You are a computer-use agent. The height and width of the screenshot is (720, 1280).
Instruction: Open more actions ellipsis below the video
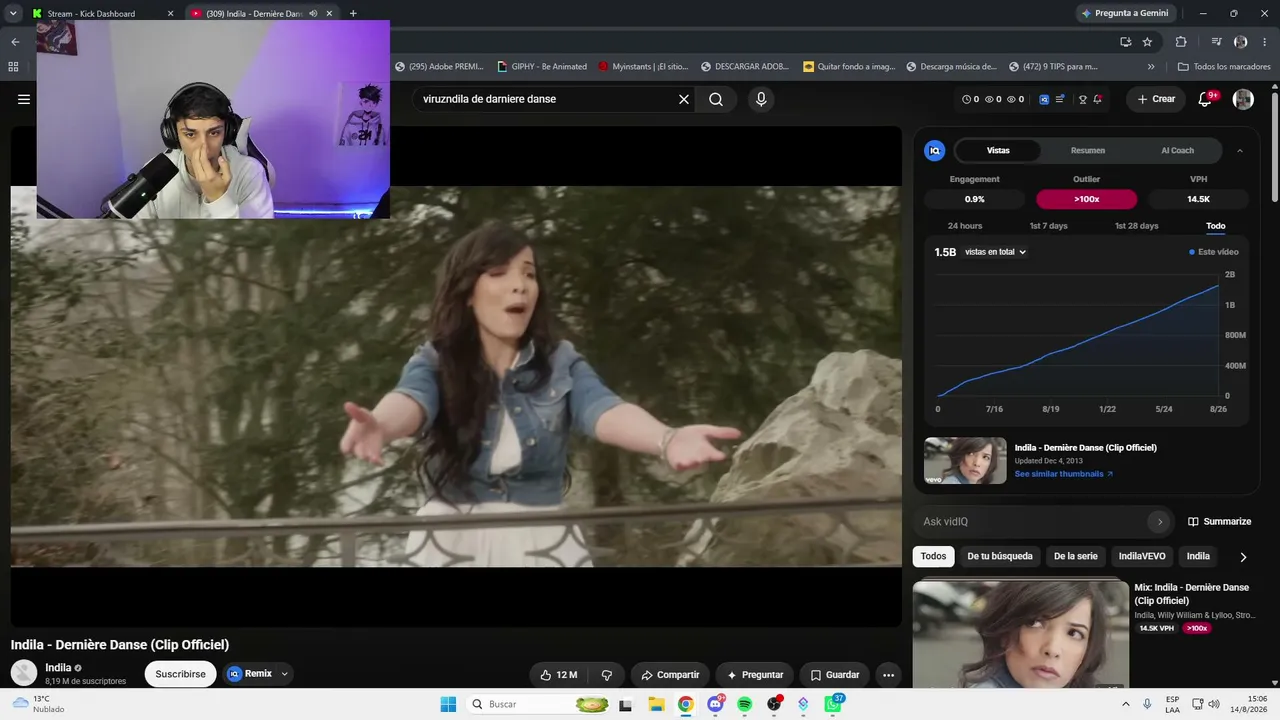click(888, 675)
